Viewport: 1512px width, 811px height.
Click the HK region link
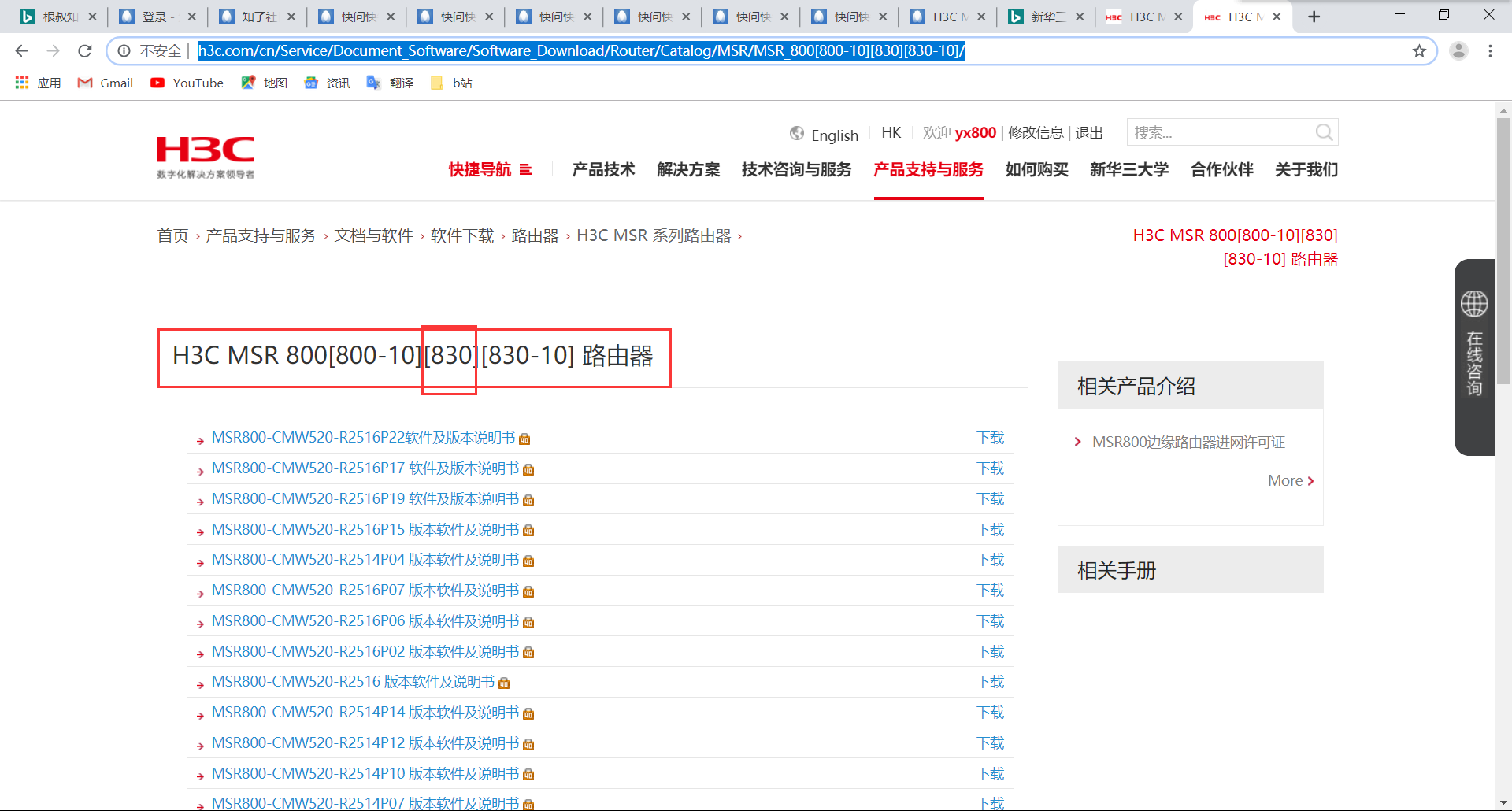point(891,132)
